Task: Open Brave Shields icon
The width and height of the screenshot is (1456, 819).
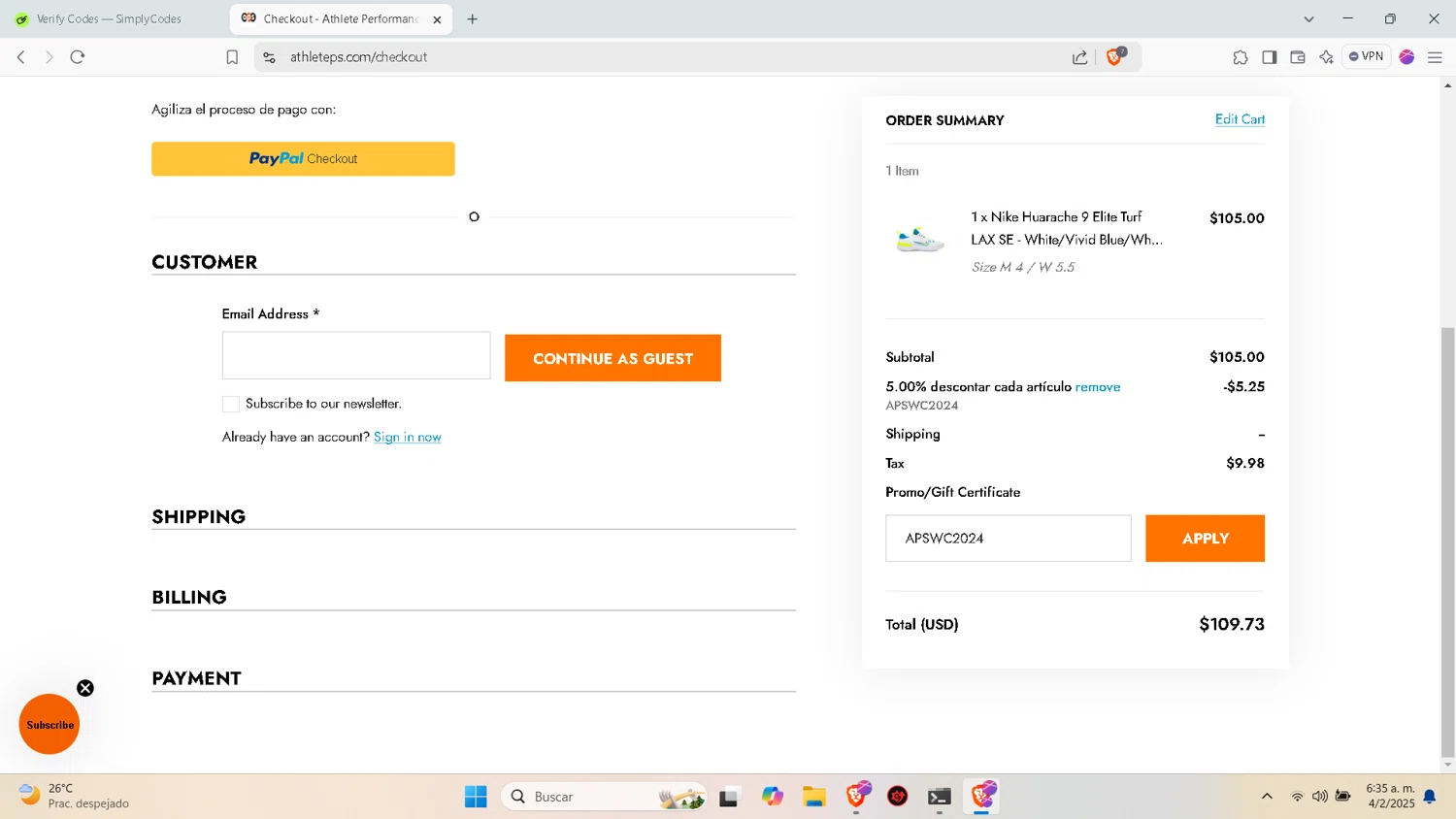Action: click(x=1115, y=56)
